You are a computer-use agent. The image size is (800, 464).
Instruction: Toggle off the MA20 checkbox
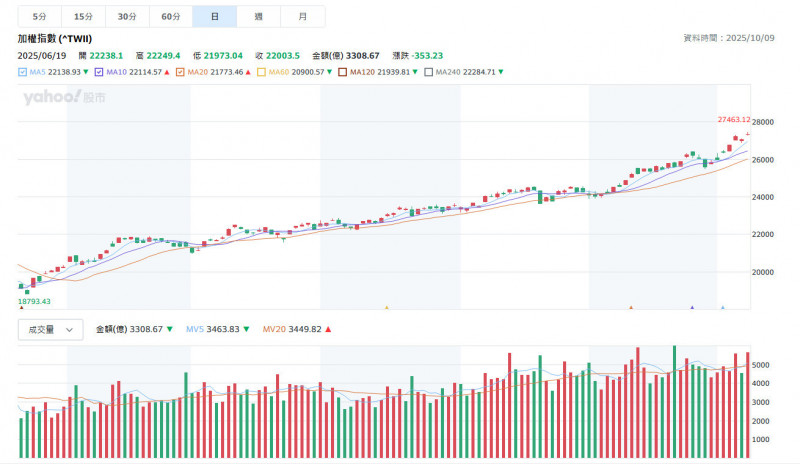pyautogui.click(x=180, y=72)
